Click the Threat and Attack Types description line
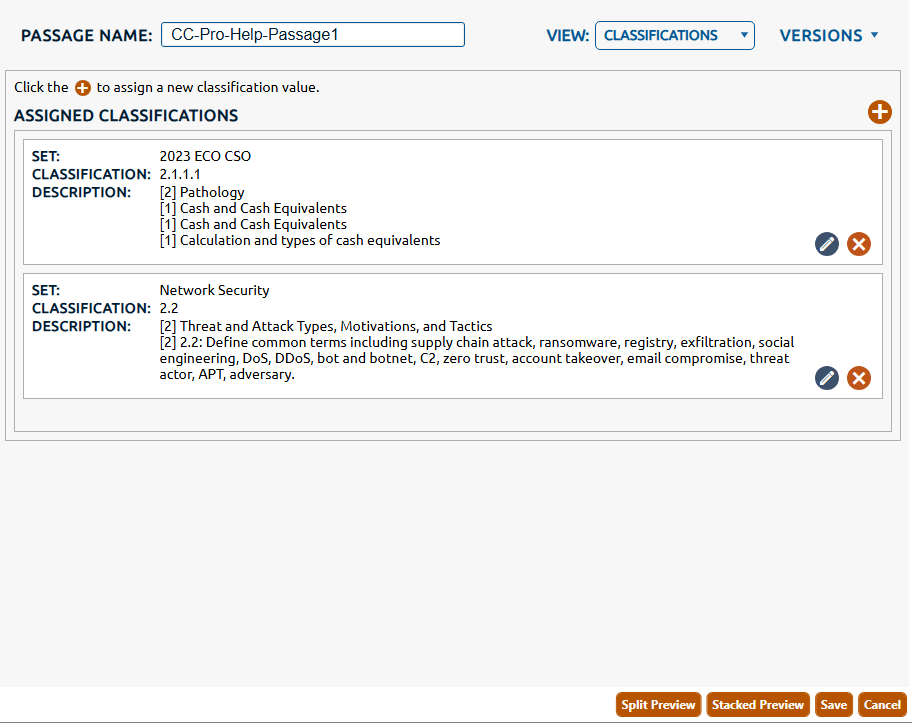This screenshot has height=723, width=912. click(326, 326)
